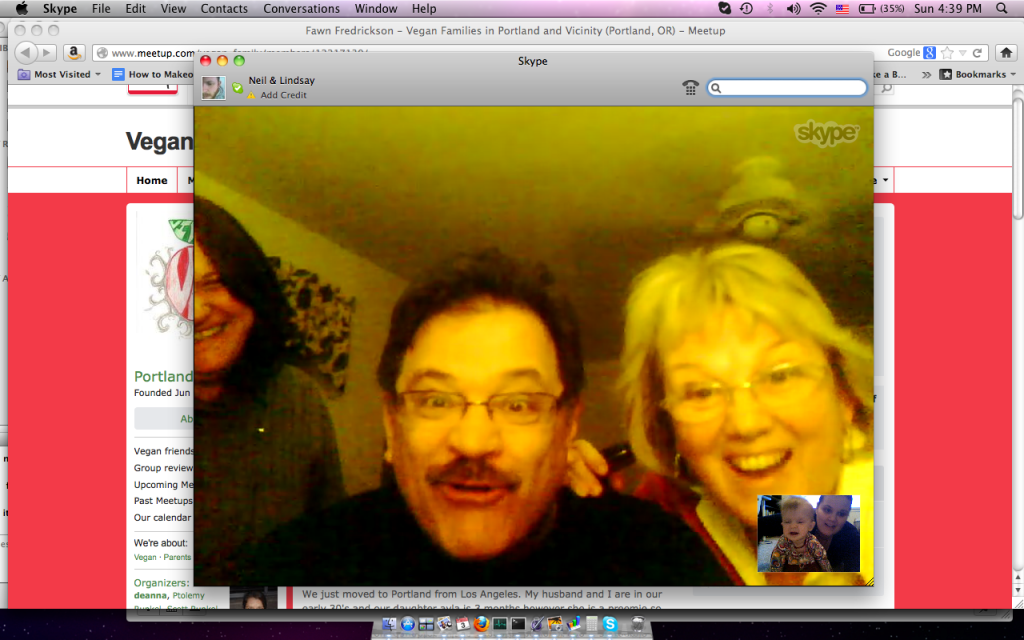The width and height of the screenshot is (1024, 640).
Task: Click the Vegan group title heading
Action: [x=159, y=141]
